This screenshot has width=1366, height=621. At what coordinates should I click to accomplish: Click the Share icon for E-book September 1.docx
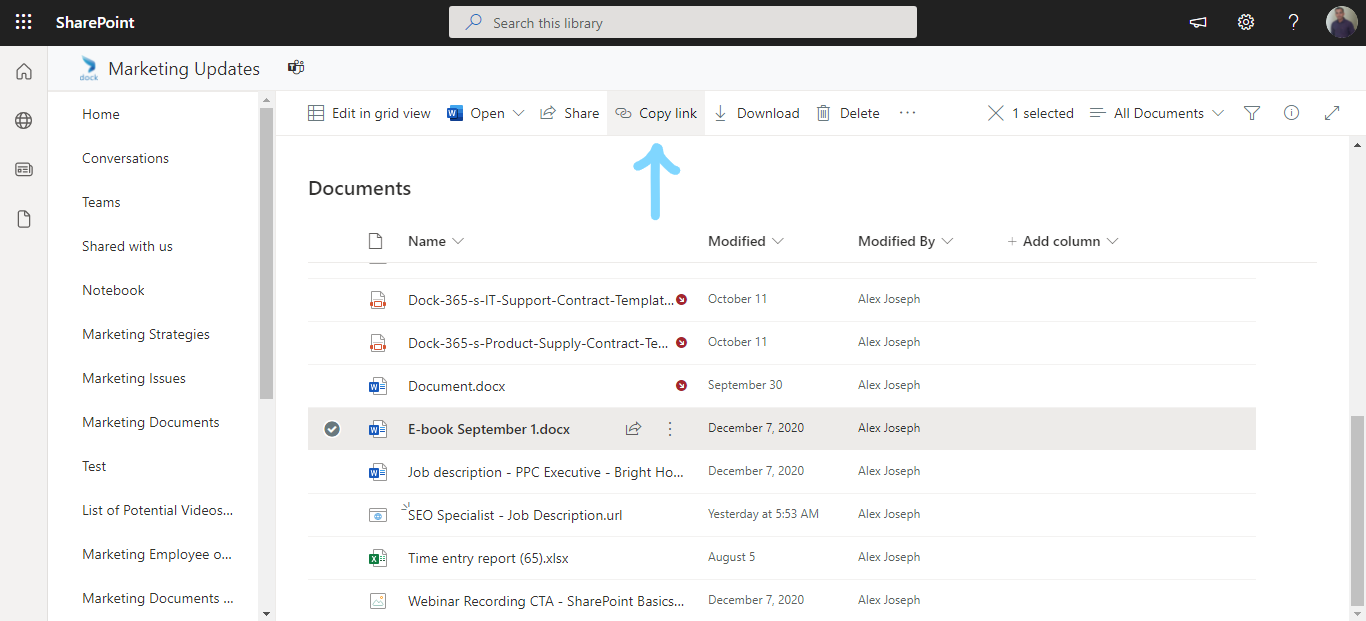(x=633, y=428)
